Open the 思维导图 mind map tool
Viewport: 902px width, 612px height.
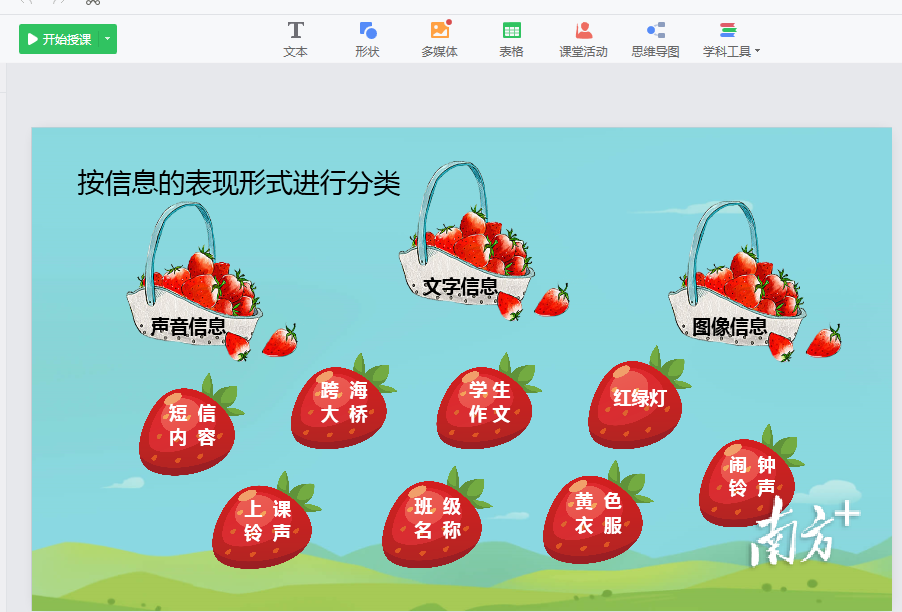click(655, 39)
